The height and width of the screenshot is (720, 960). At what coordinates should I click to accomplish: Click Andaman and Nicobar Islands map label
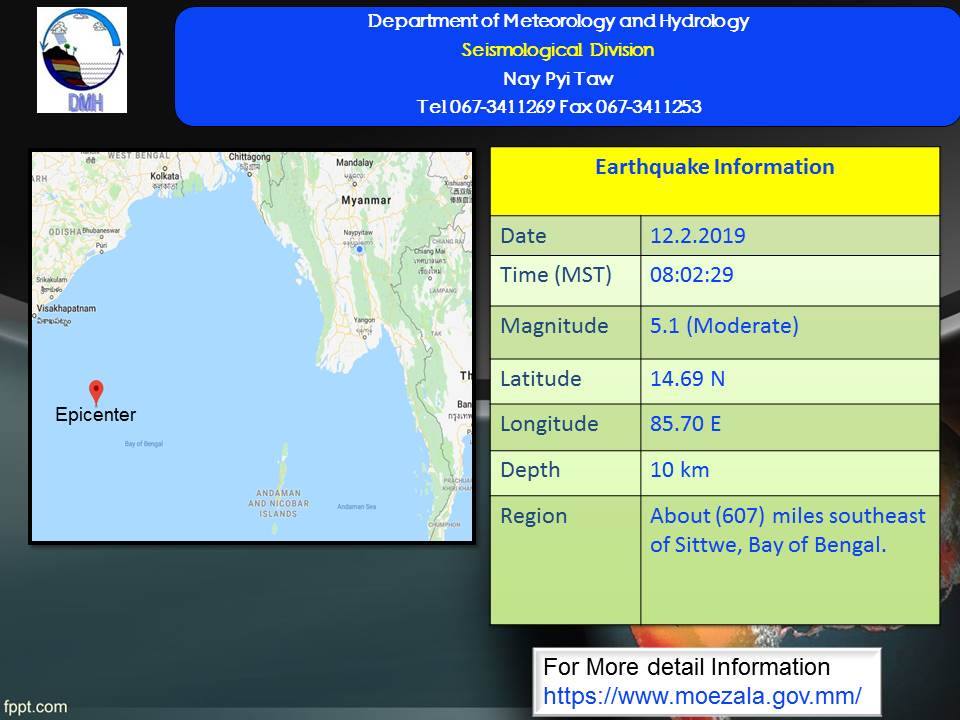point(272,504)
